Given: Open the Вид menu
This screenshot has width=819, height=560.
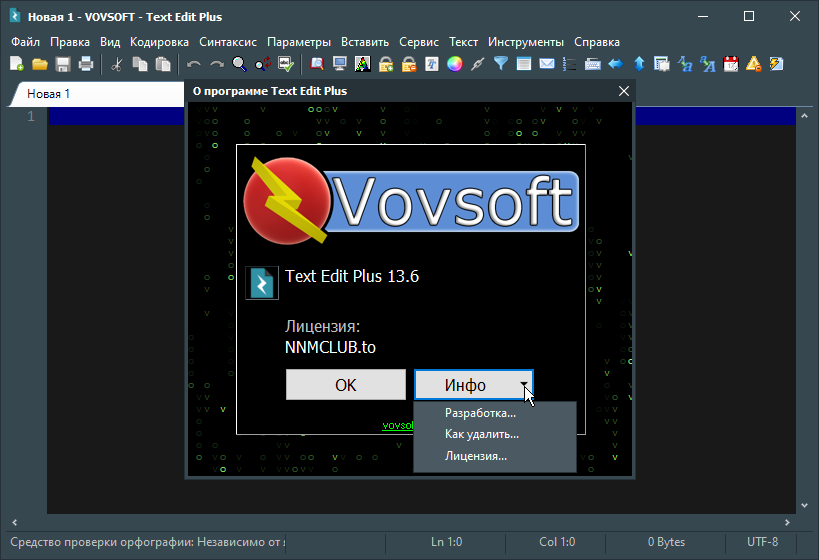Looking at the screenshot, I should tap(110, 42).
